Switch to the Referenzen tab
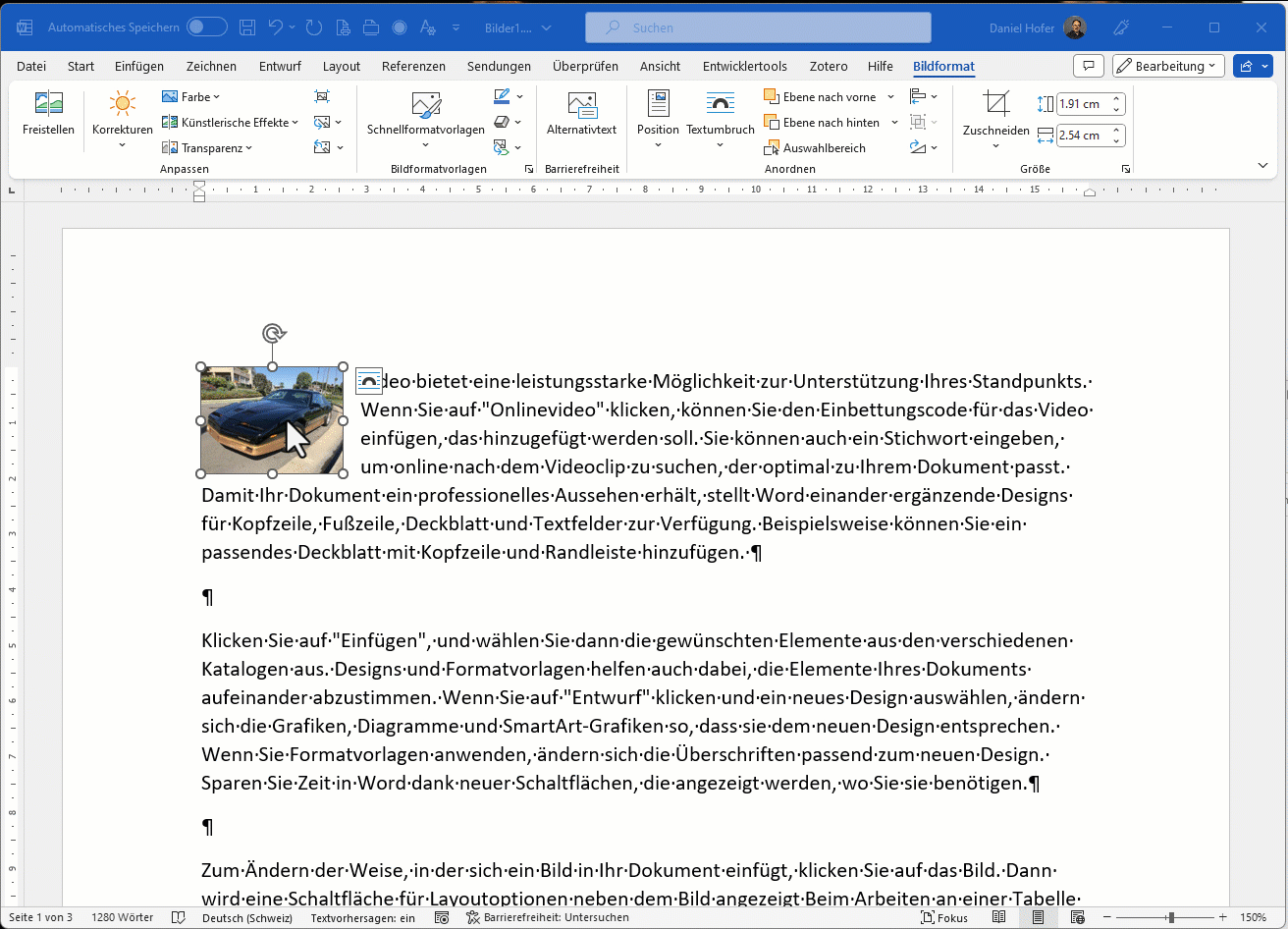This screenshot has width=1288, height=929. [x=413, y=66]
